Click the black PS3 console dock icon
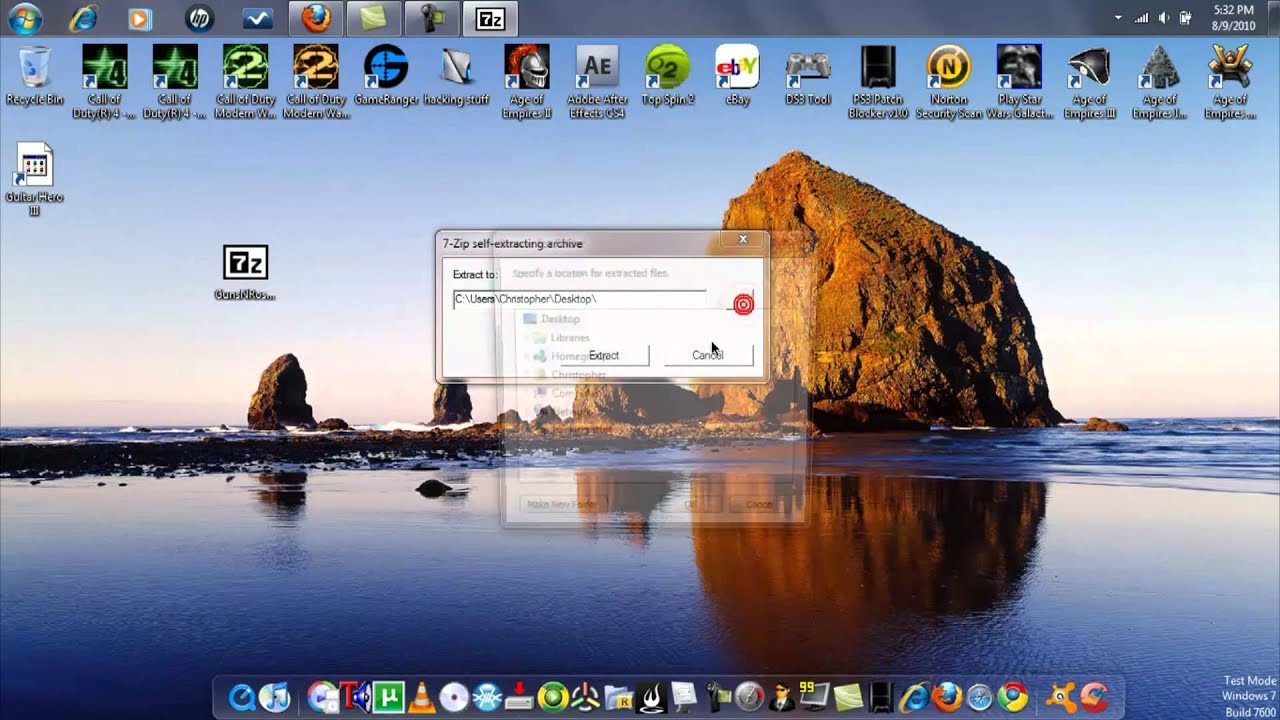Image resolution: width=1280 pixels, height=720 pixels. pyautogui.click(x=880, y=697)
